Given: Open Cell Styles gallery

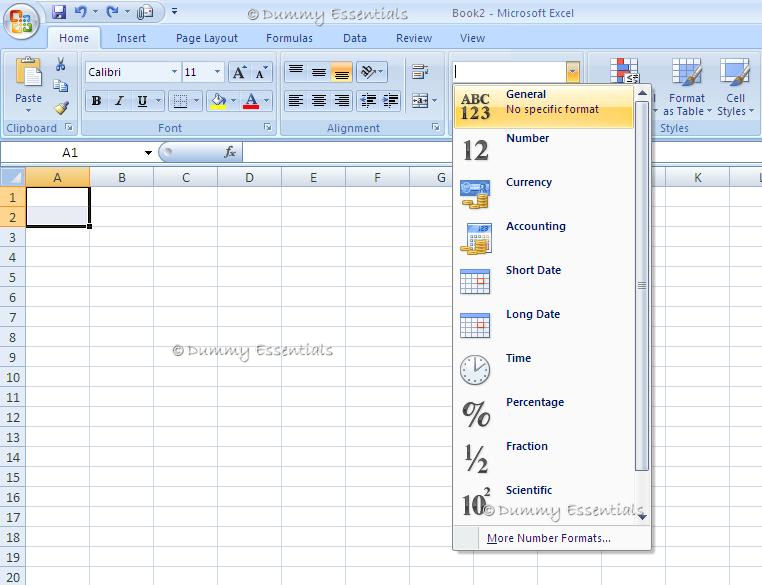Looking at the screenshot, I should click(735, 87).
